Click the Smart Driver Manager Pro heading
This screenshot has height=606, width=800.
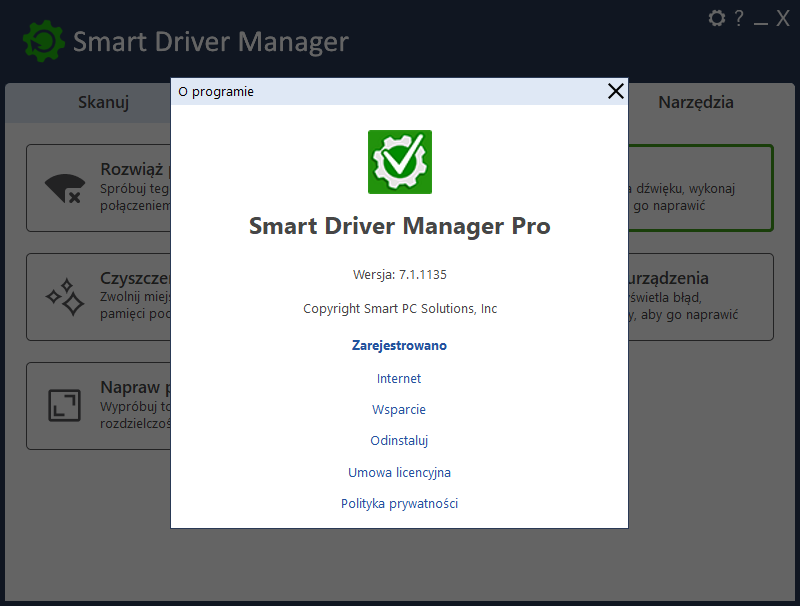coord(400,226)
